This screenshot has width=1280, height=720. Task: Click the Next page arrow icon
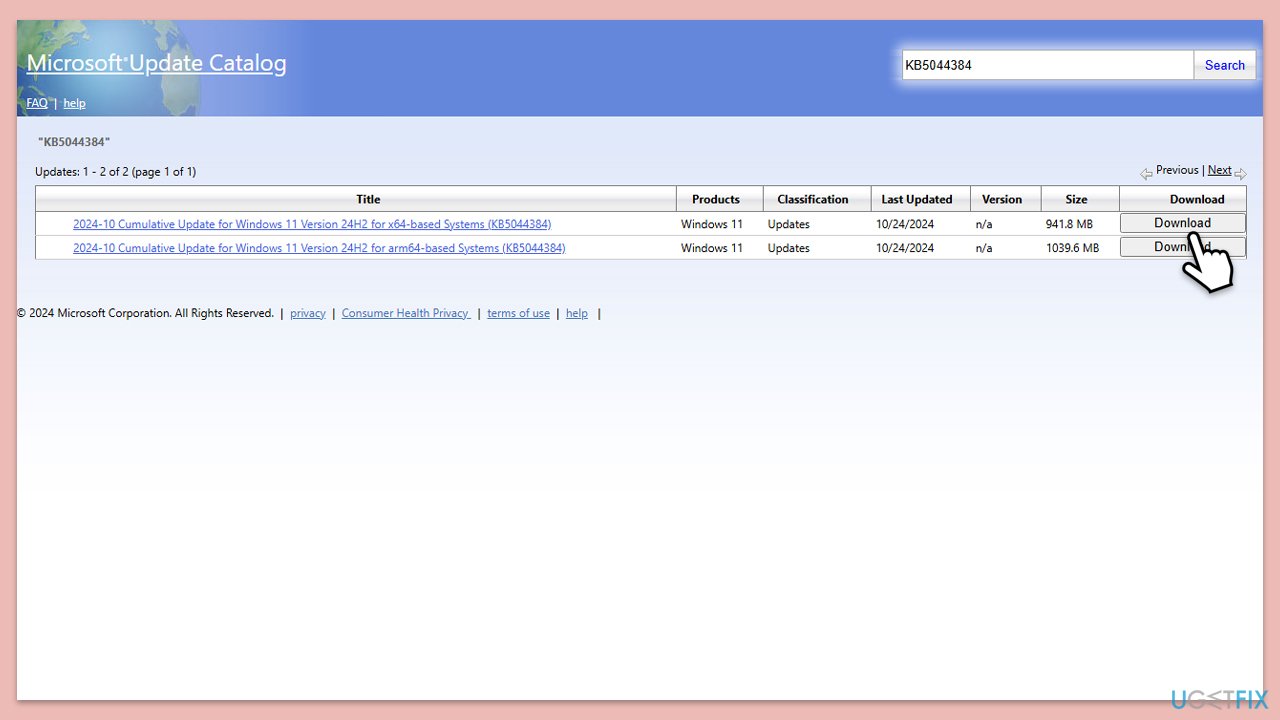click(x=1241, y=174)
